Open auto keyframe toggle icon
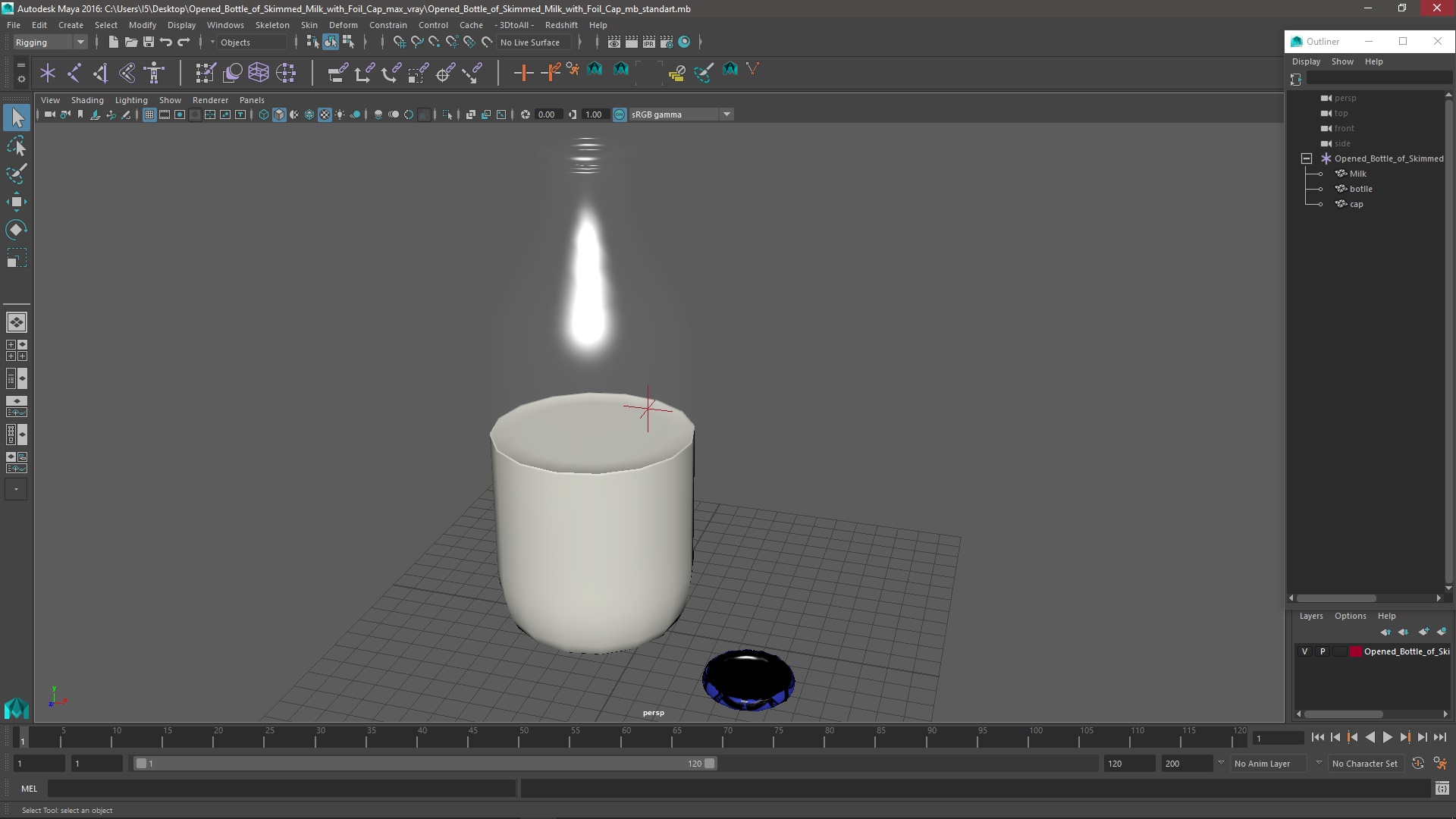The image size is (1456, 819). tap(1418, 764)
